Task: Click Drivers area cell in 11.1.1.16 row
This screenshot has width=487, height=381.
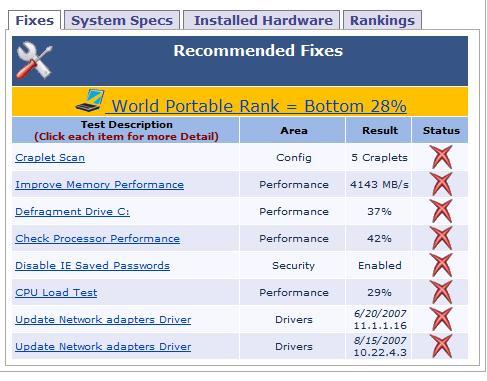Action: 293,319
